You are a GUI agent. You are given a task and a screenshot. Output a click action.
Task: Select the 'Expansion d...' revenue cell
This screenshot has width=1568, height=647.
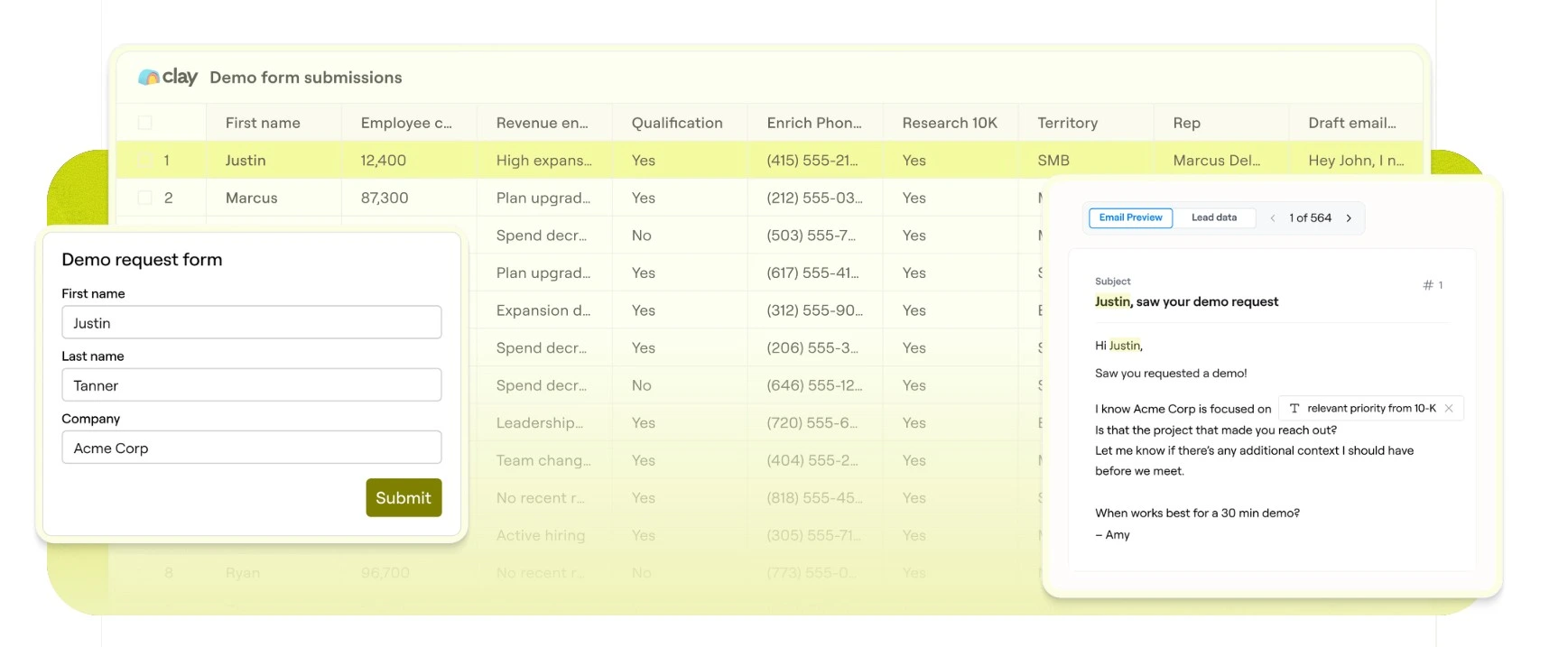point(544,310)
